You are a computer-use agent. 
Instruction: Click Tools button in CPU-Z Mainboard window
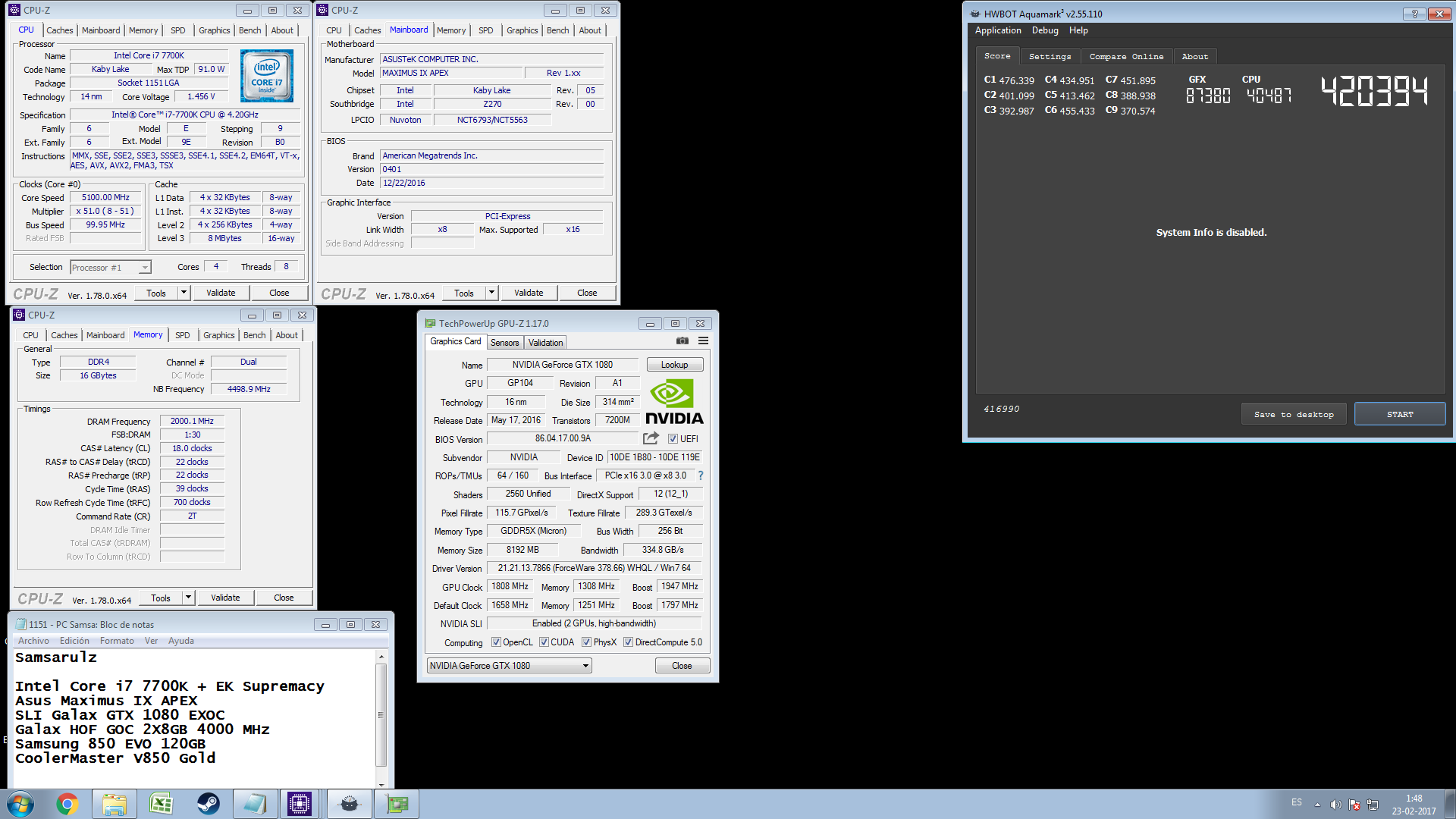(x=463, y=292)
